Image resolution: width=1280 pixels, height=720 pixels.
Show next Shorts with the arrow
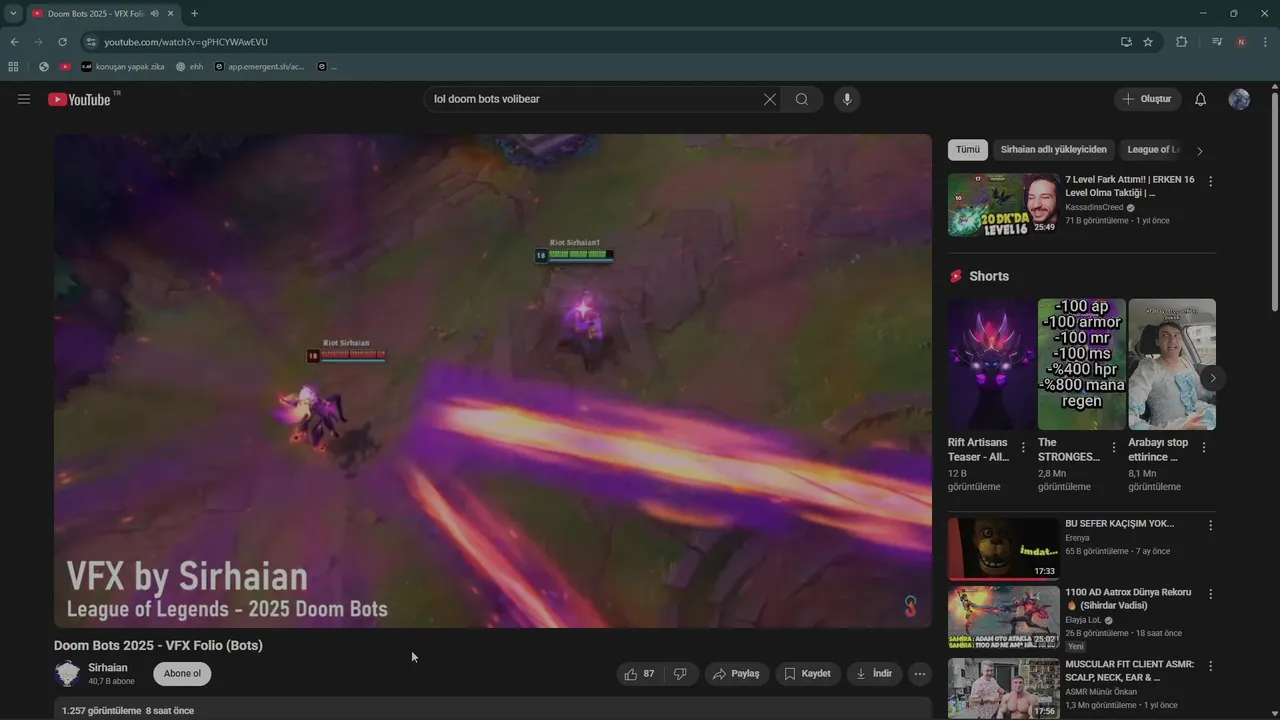coord(1212,378)
